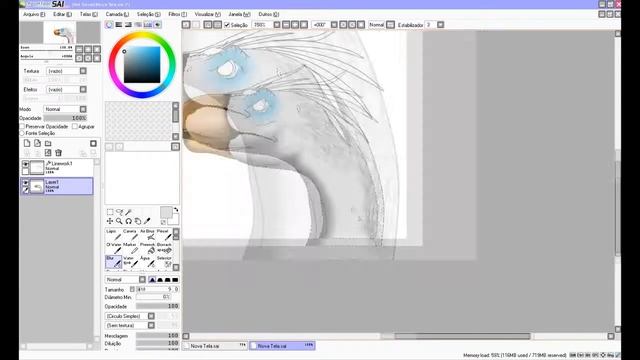Show the RGB slider panel icon
Screen dimensions: 640x360
119,25
